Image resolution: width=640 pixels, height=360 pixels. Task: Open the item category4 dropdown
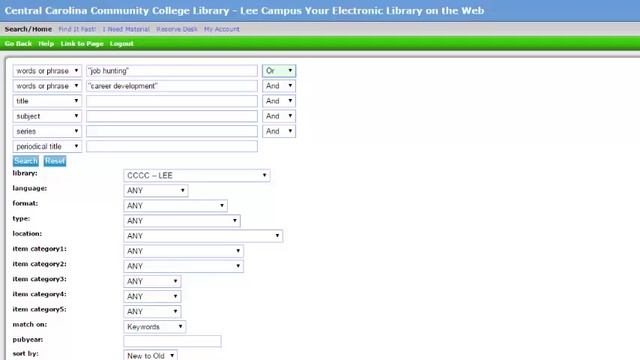(152, 296)
